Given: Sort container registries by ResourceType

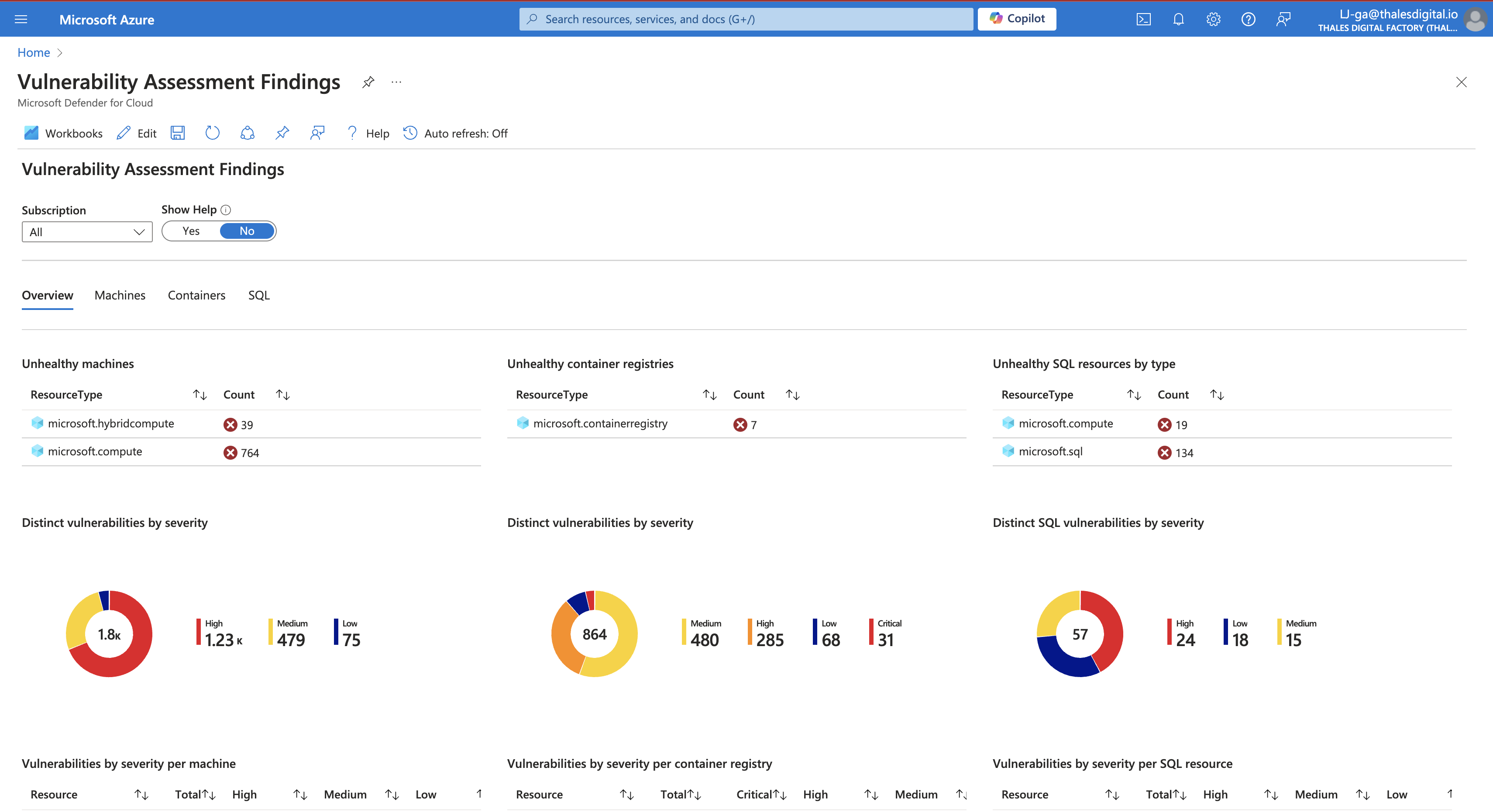Looking at the screenshot, I should [x=709, y=395].
